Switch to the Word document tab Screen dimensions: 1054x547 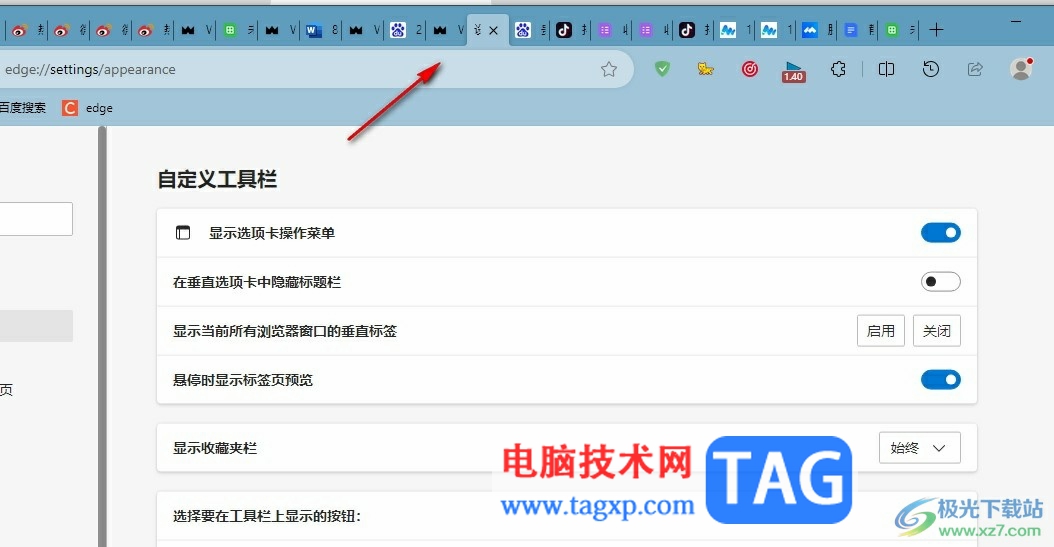point(322,30)
